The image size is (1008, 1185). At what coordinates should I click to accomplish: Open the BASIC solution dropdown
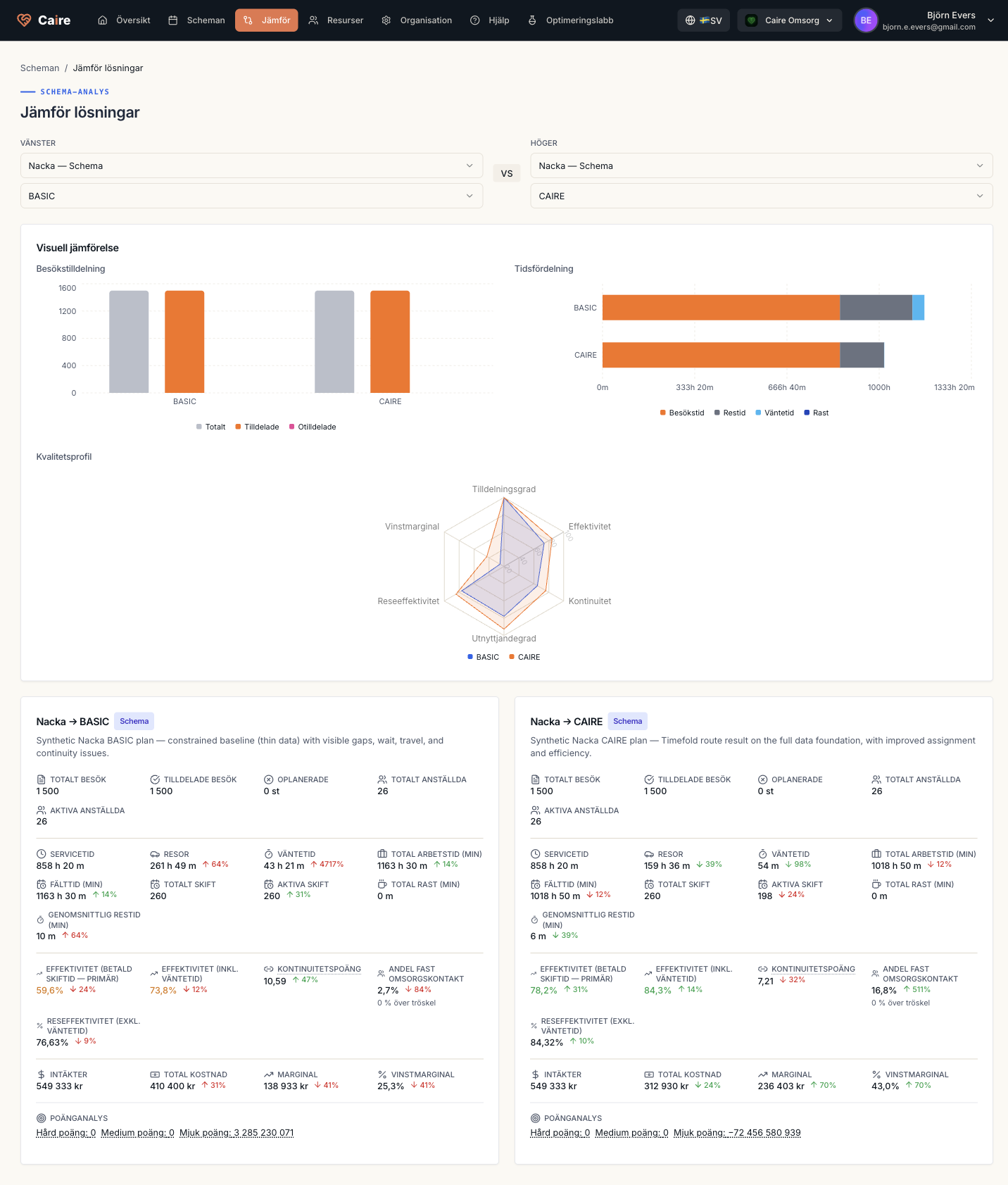click(252, 196)
